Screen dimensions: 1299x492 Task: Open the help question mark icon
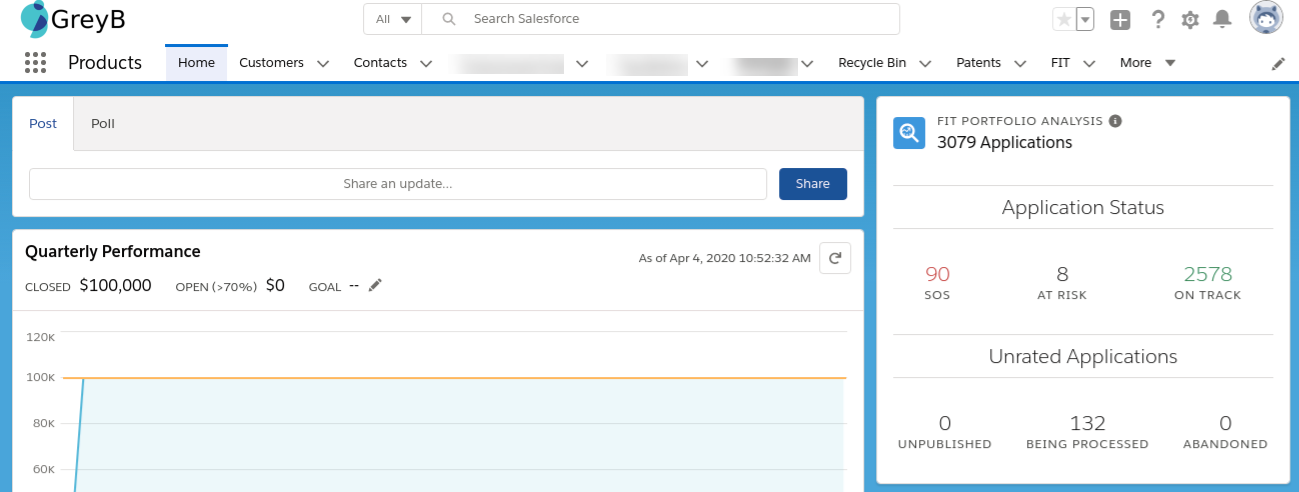pos(1158,19)
